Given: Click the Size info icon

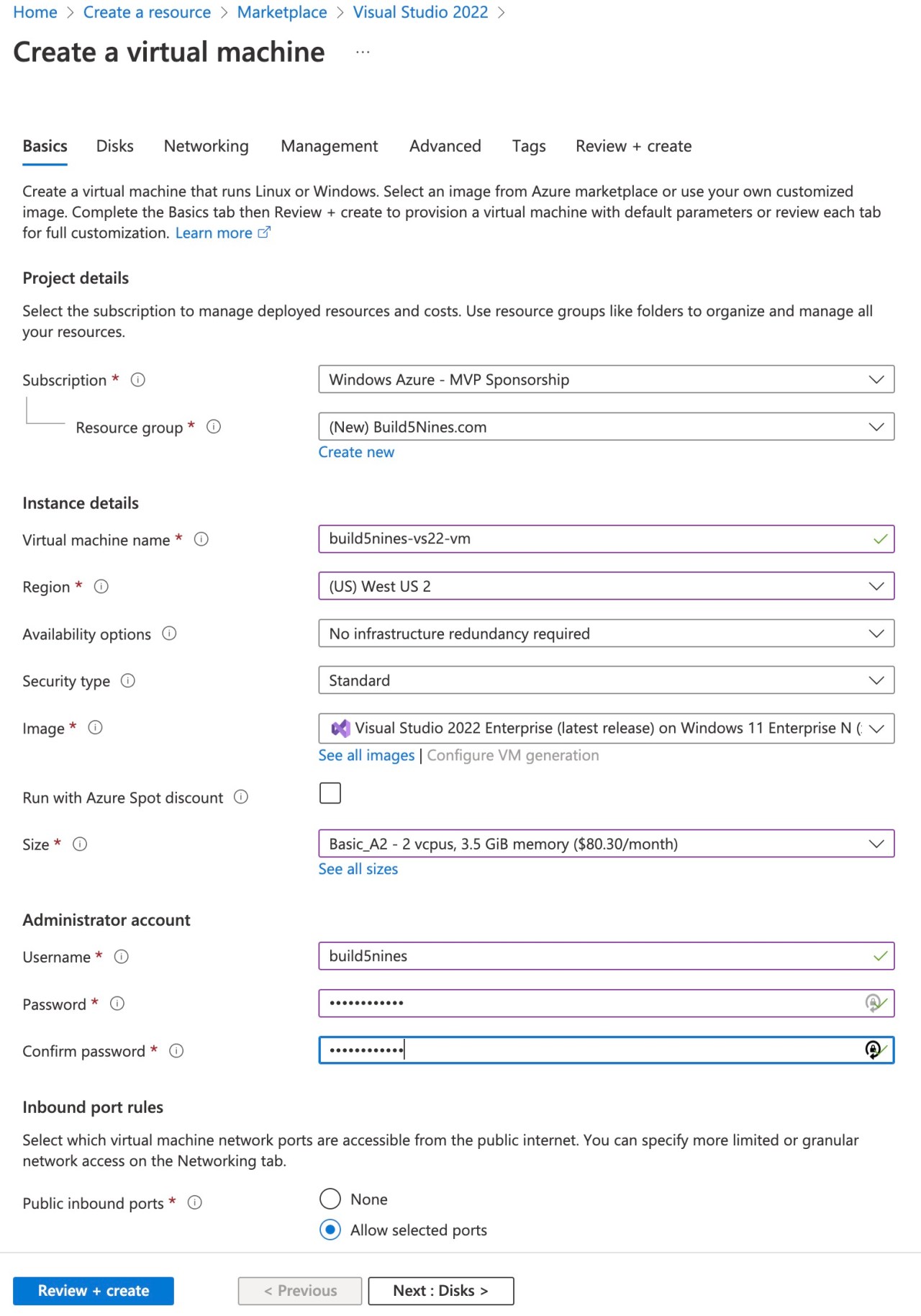Looking at the screenshot, I should (79, 844).
